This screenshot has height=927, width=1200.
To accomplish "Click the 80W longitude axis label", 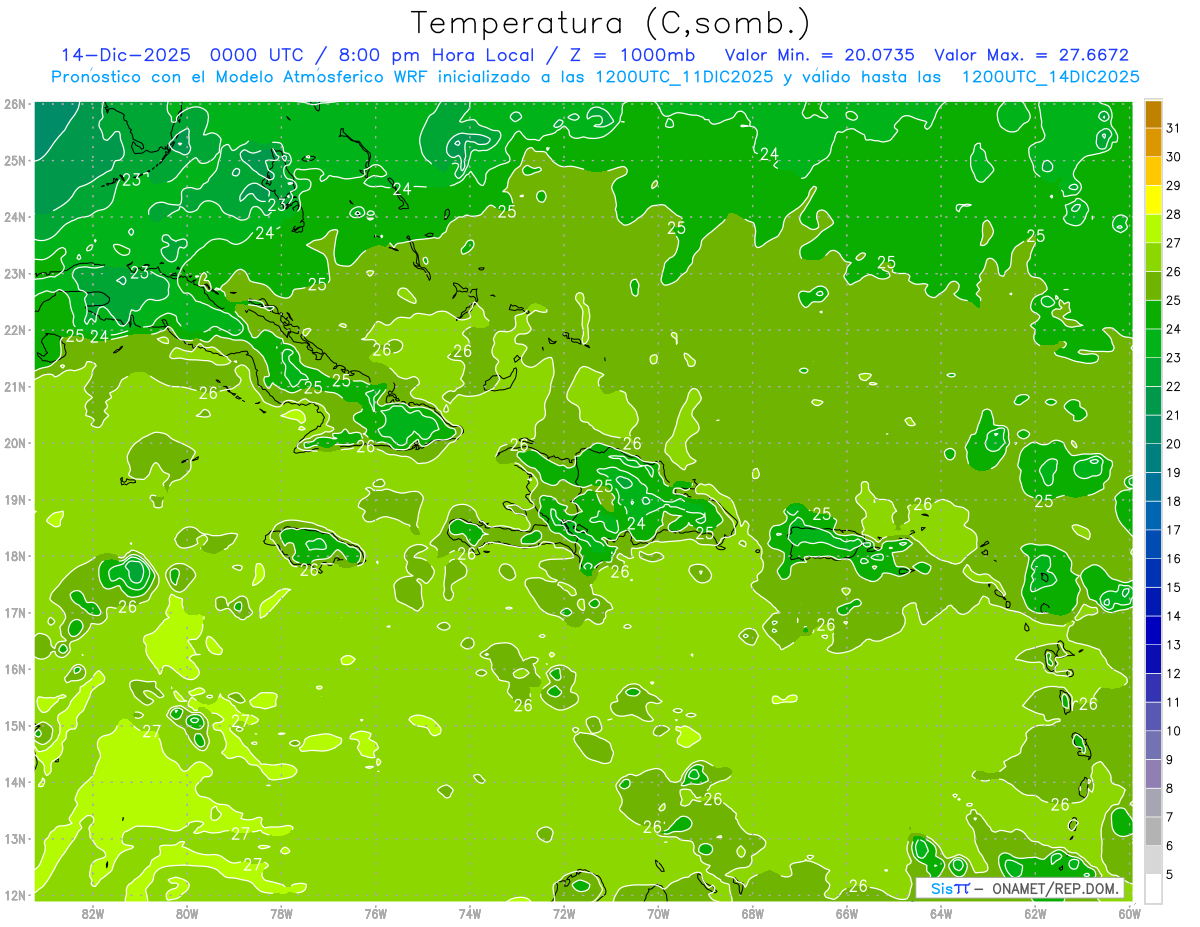I will (x=187, y=913).
